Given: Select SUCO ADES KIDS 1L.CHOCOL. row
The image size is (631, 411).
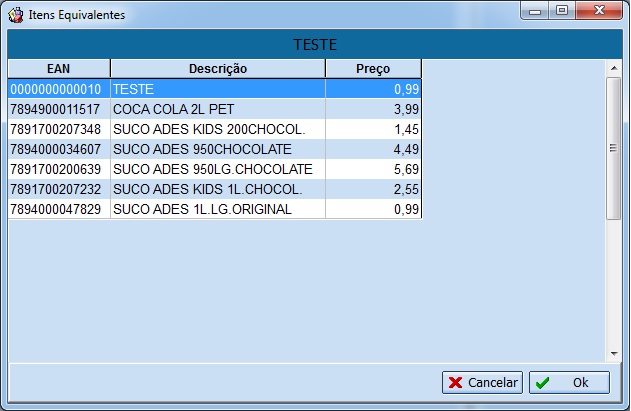Looking at the screenshot, I should [218, 189].
